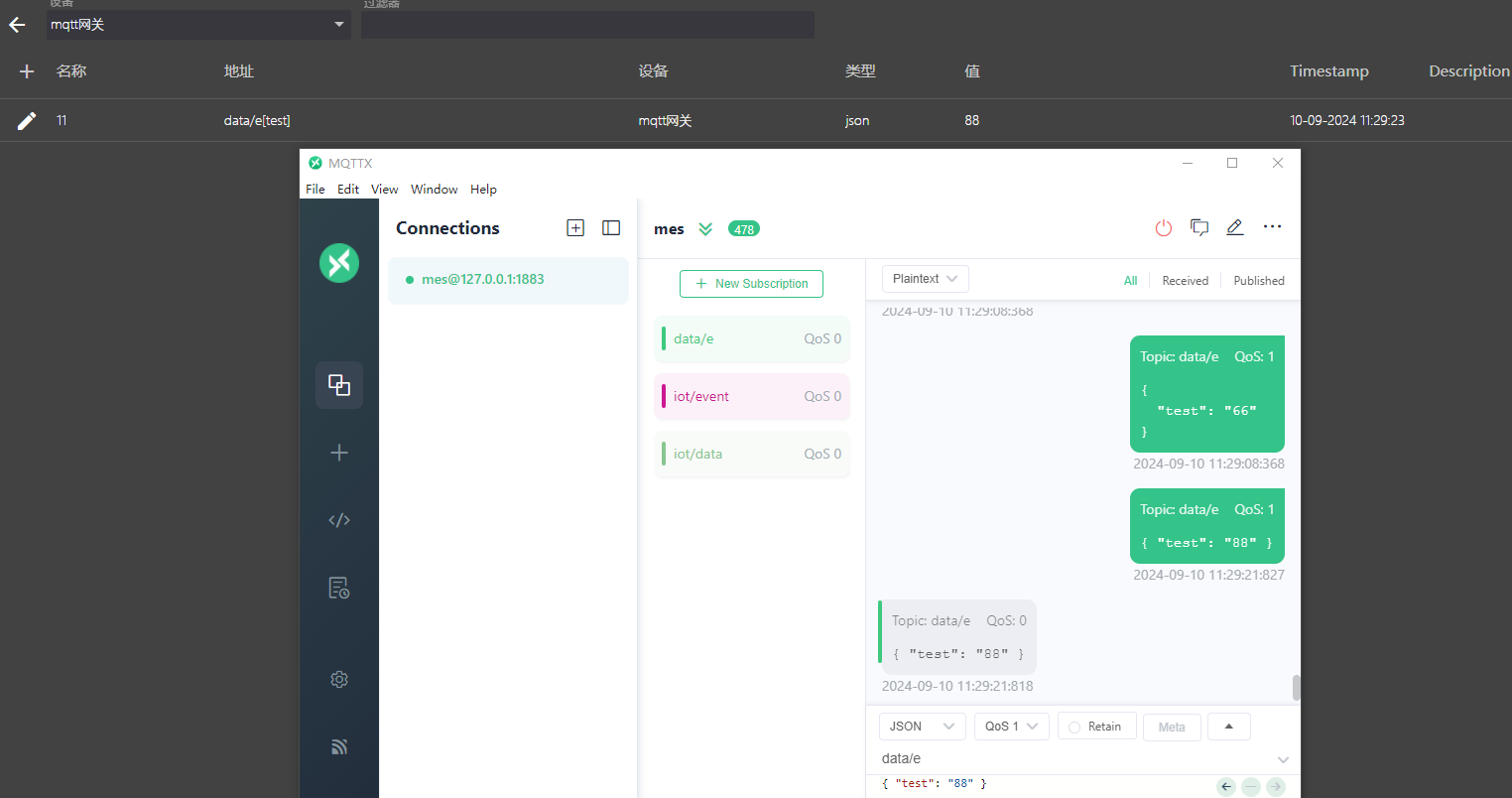Click the Meta button
Screen dimensions: 1512x798
1172,728
